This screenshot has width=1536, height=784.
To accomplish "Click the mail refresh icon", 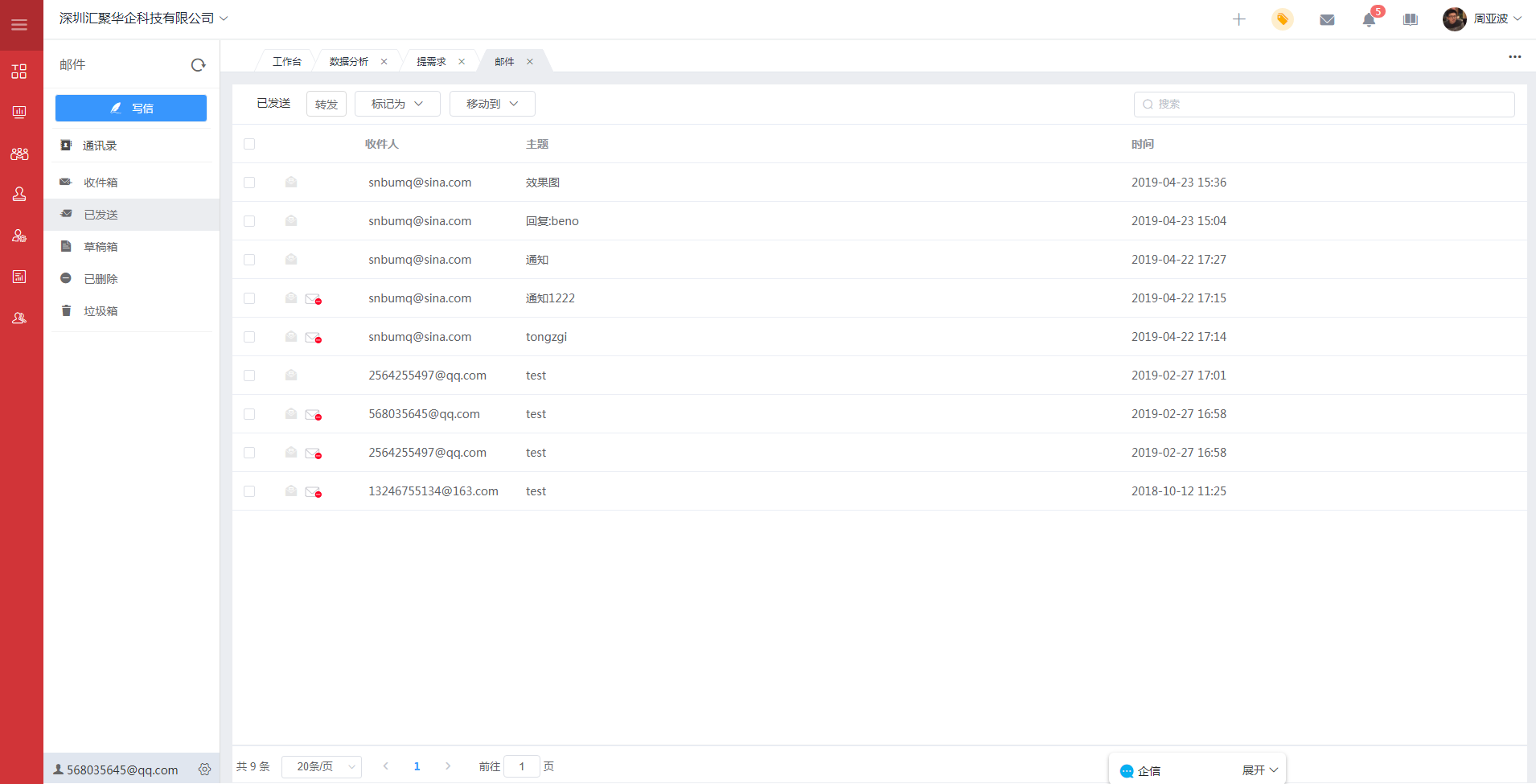I will pyautogui.click(x=198, y=65).
